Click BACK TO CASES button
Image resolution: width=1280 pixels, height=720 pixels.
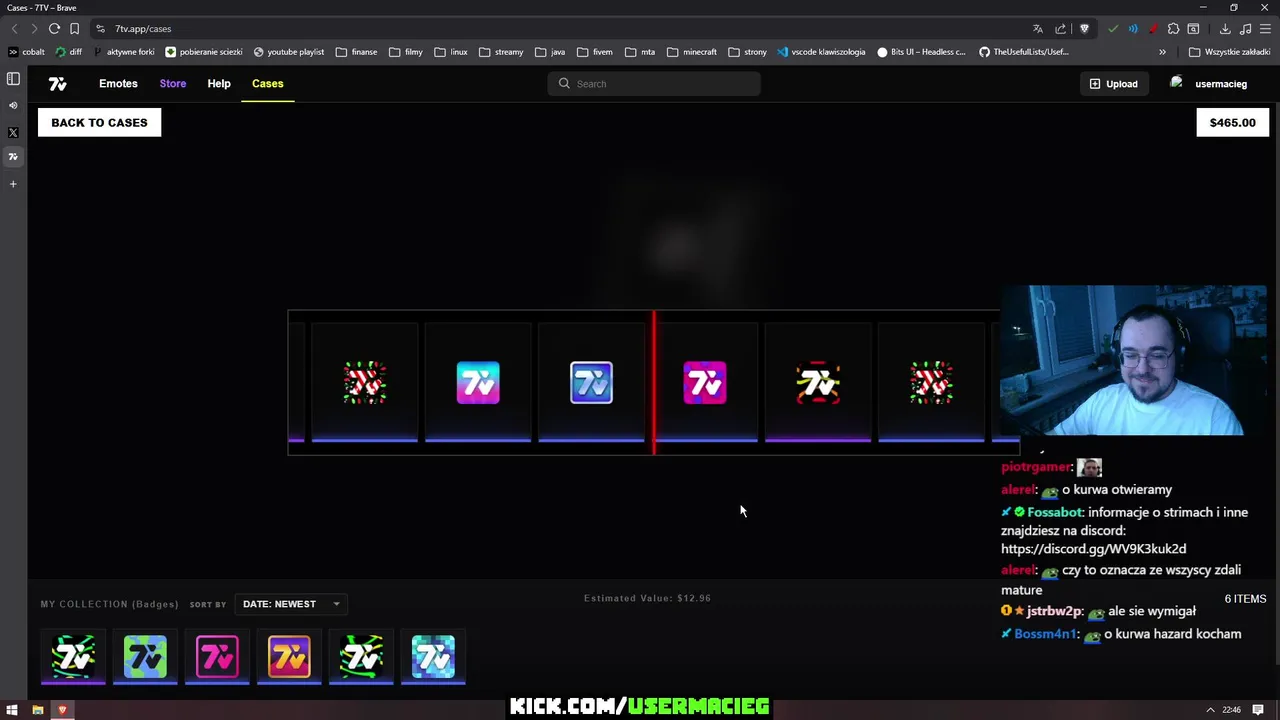[x=99, y=123]
